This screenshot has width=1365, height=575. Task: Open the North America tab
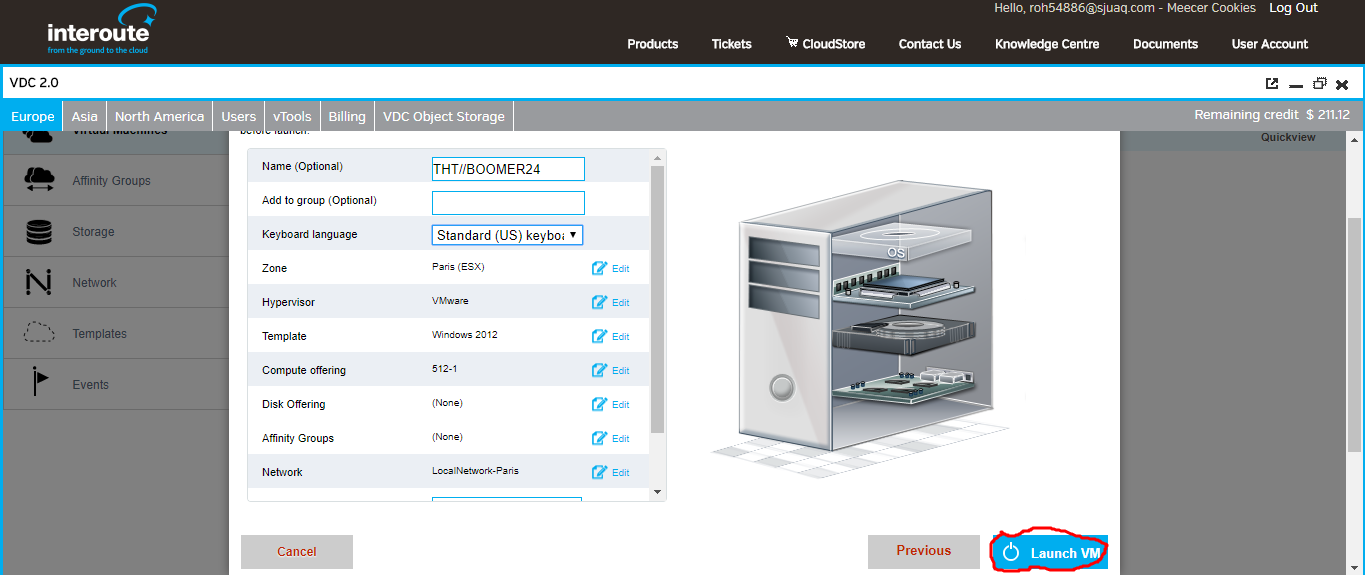tap(159, 116)
